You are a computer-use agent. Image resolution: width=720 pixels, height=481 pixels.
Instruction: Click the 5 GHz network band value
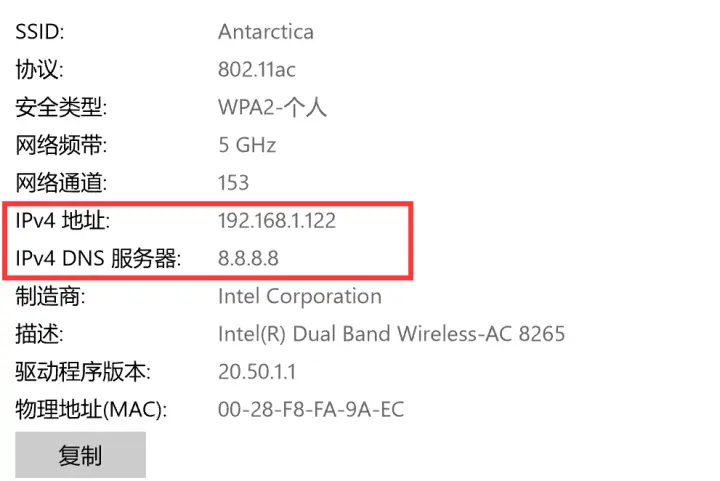[247, 145]
